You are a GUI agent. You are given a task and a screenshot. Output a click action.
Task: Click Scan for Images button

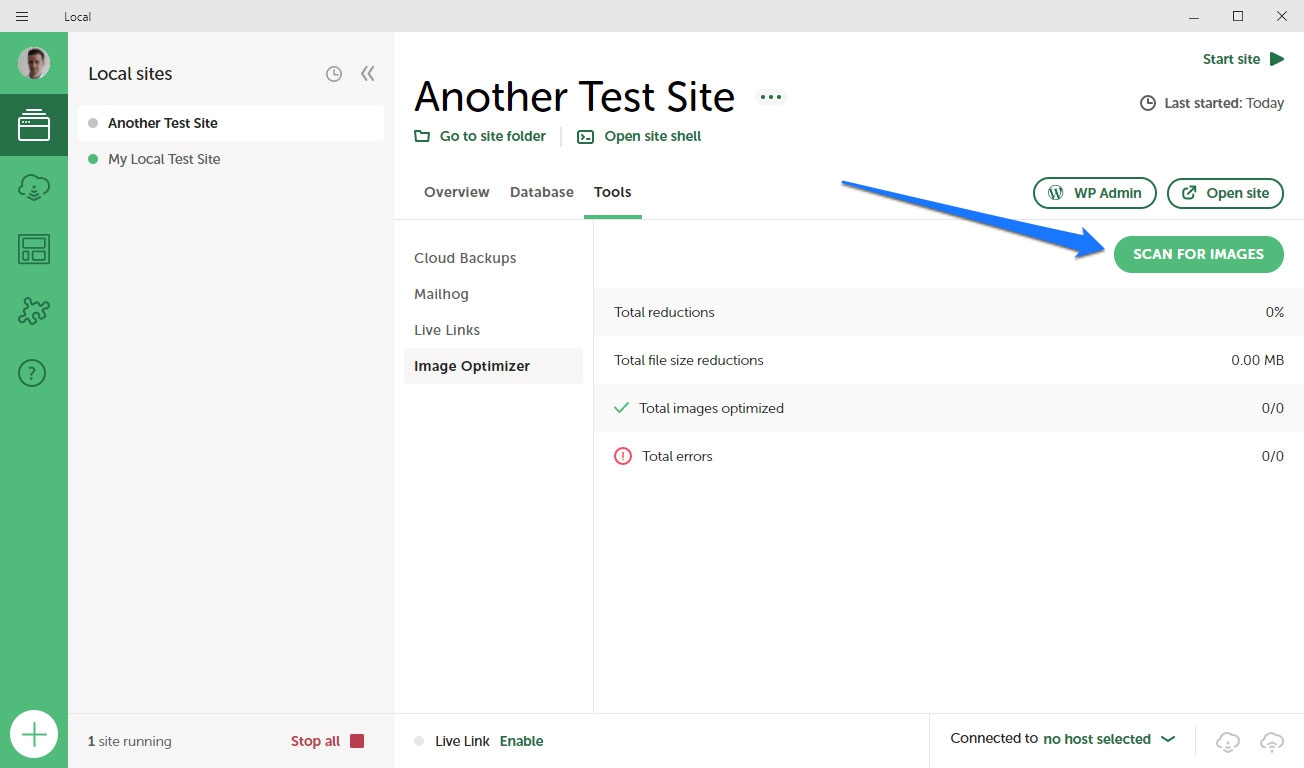[x=1199, y=254]
